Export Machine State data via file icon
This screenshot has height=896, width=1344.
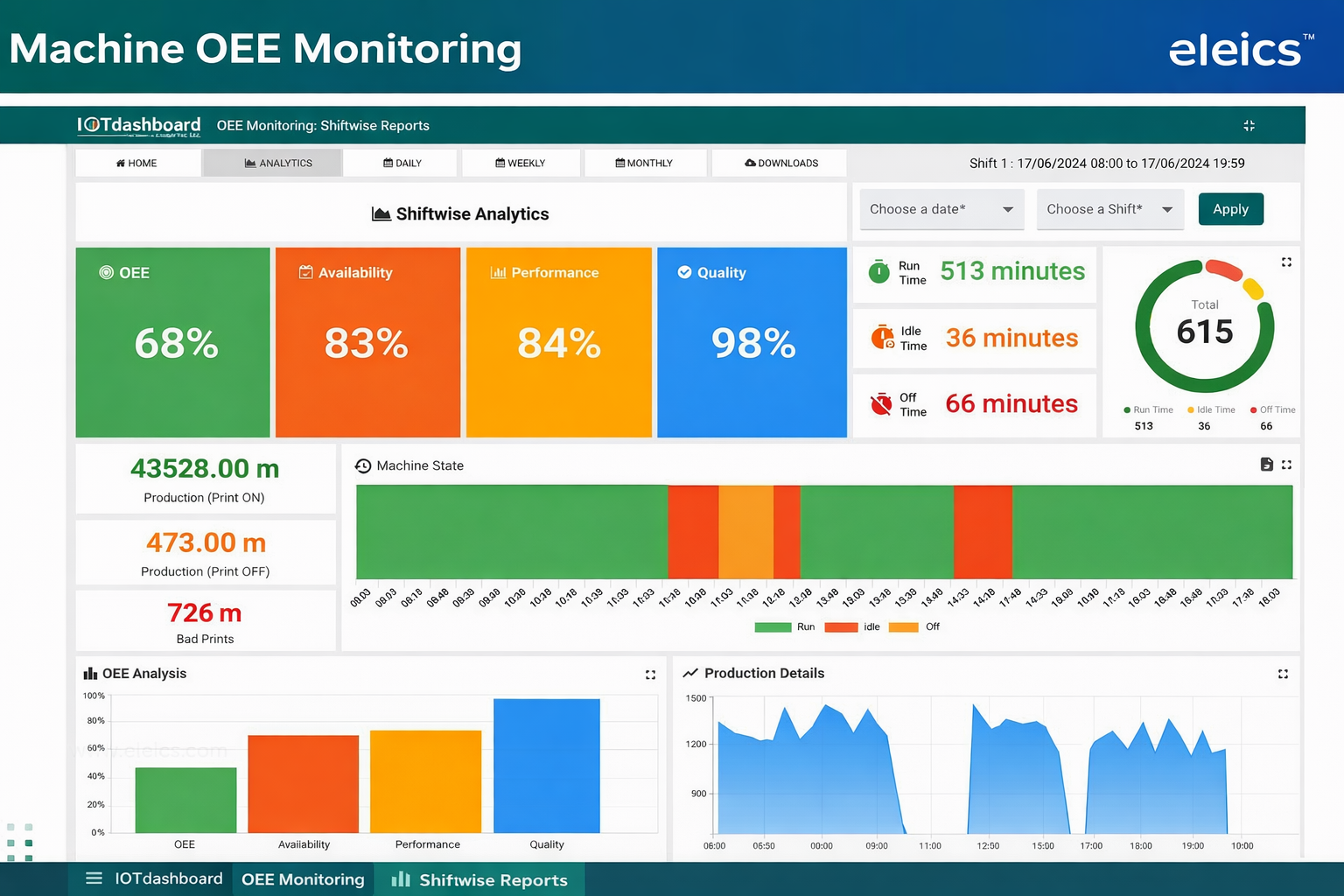[1266, 465]
